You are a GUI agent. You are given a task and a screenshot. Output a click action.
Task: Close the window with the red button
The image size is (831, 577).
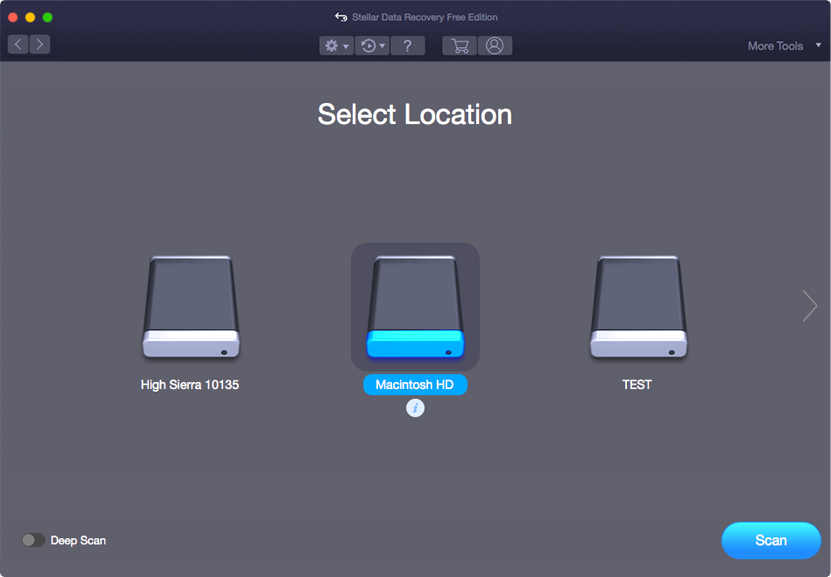13,17
